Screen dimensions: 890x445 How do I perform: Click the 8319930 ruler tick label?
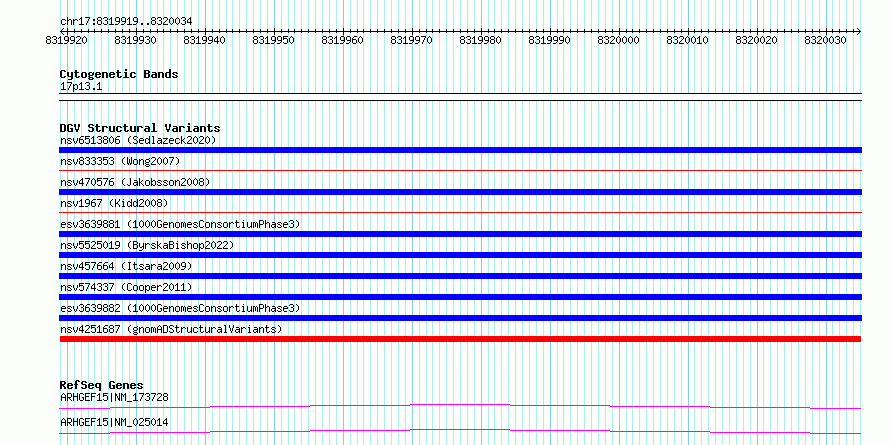click(x=136, y=40)
